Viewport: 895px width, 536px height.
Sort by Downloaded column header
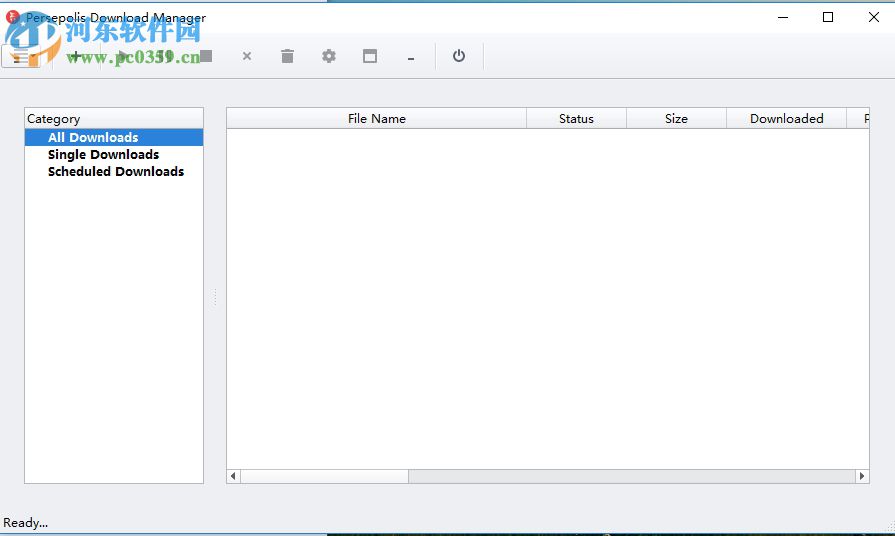[787, 119]
